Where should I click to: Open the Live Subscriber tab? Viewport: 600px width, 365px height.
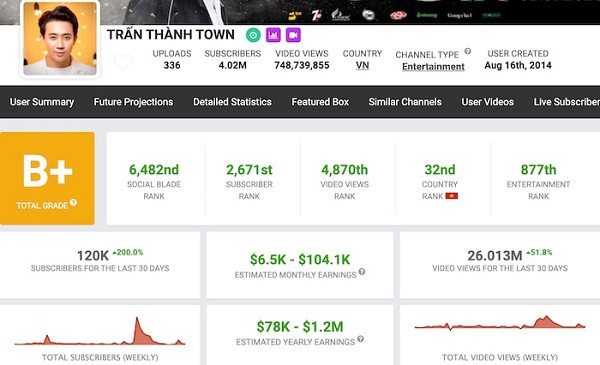[567, 102]
